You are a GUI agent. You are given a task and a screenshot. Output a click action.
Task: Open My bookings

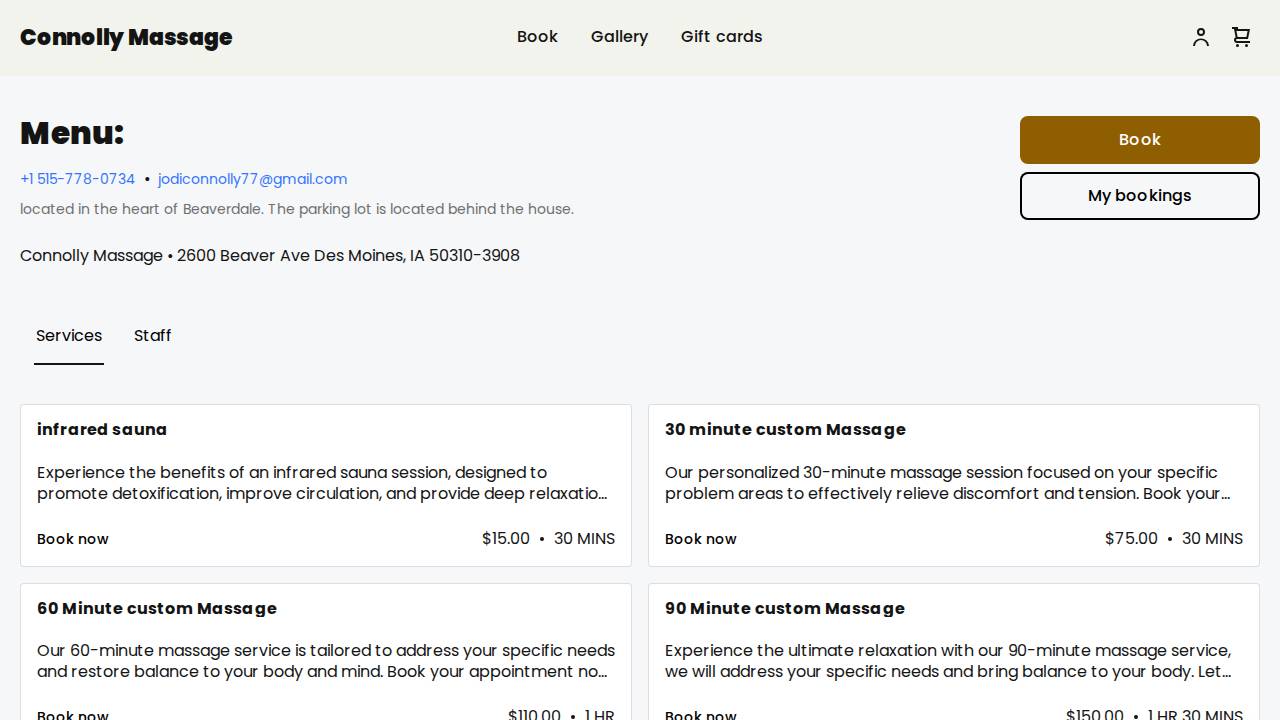coord(1139,196)
